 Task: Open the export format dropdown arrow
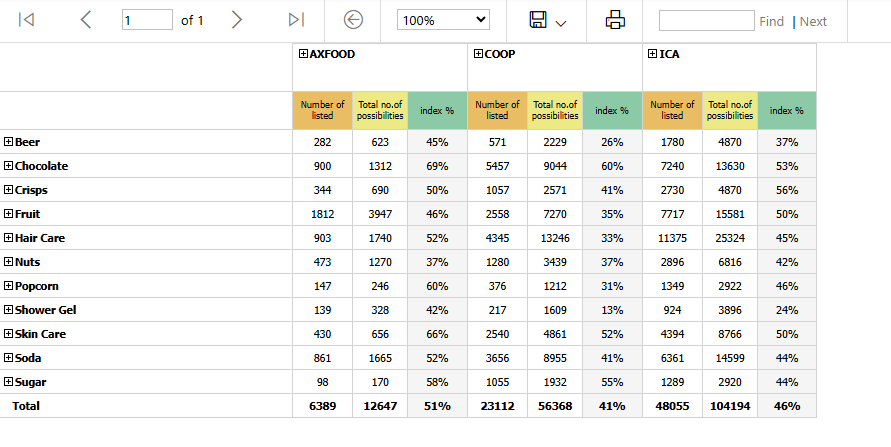pyautogui.click(x=561, y=23)
